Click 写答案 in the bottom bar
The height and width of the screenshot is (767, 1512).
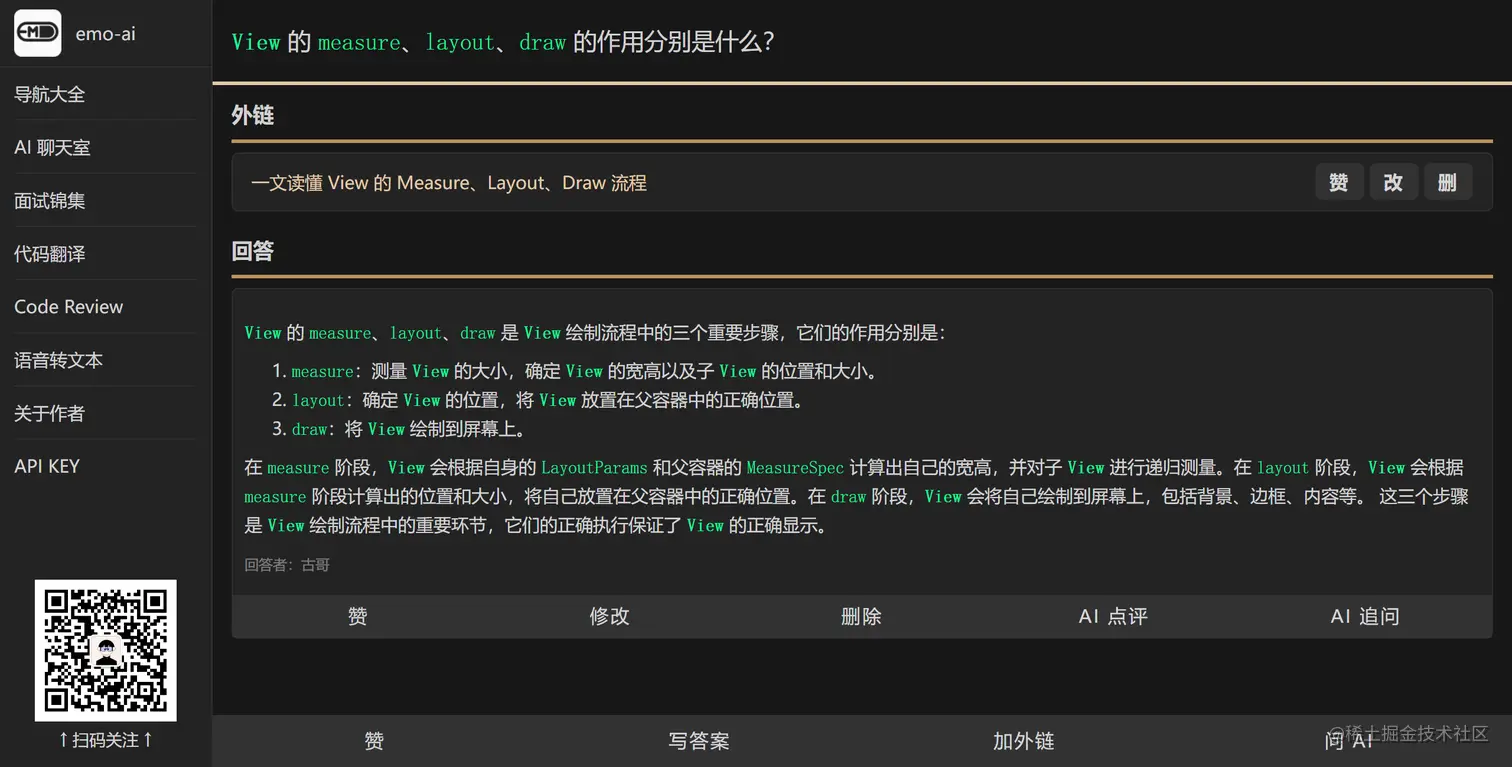(699, 741)
